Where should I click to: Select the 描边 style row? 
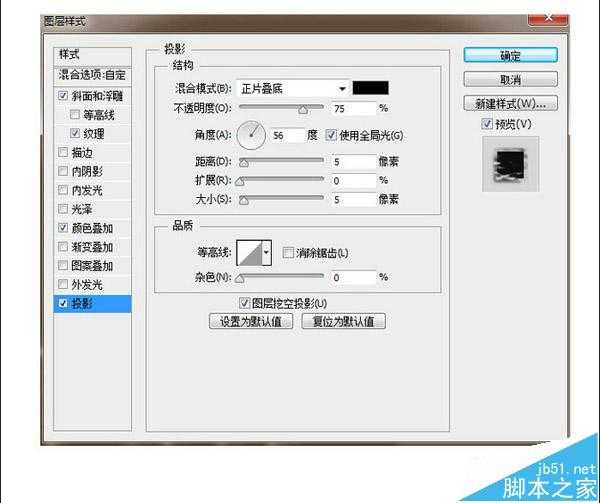coord(92,152)
